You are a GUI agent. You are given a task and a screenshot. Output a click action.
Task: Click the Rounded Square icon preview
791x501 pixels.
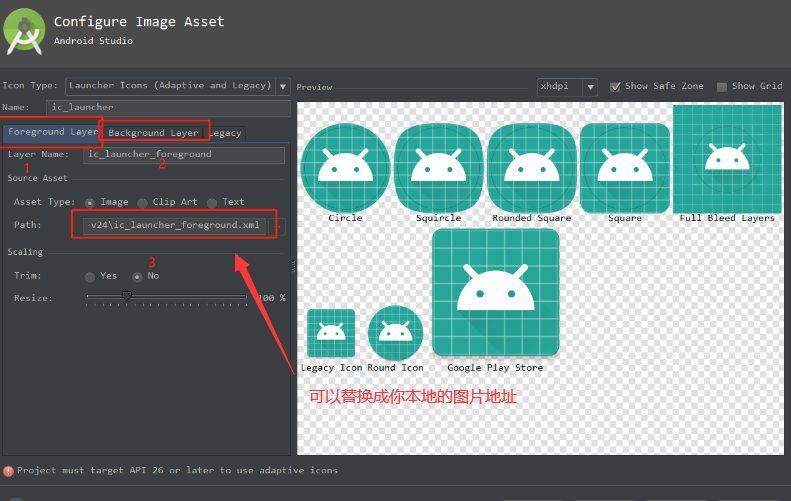click(532, 168)
